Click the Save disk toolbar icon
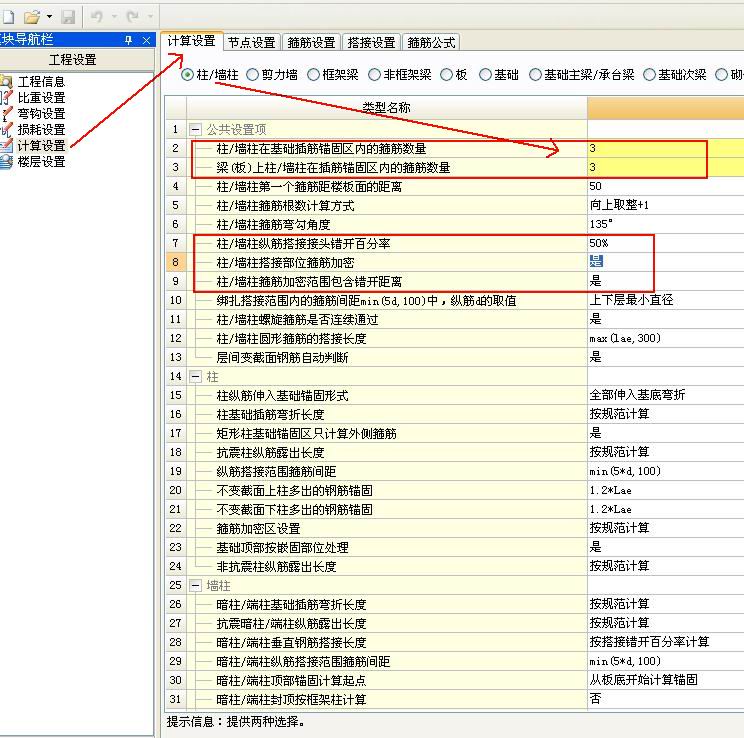744x738 pixels. tap(68, 17)
